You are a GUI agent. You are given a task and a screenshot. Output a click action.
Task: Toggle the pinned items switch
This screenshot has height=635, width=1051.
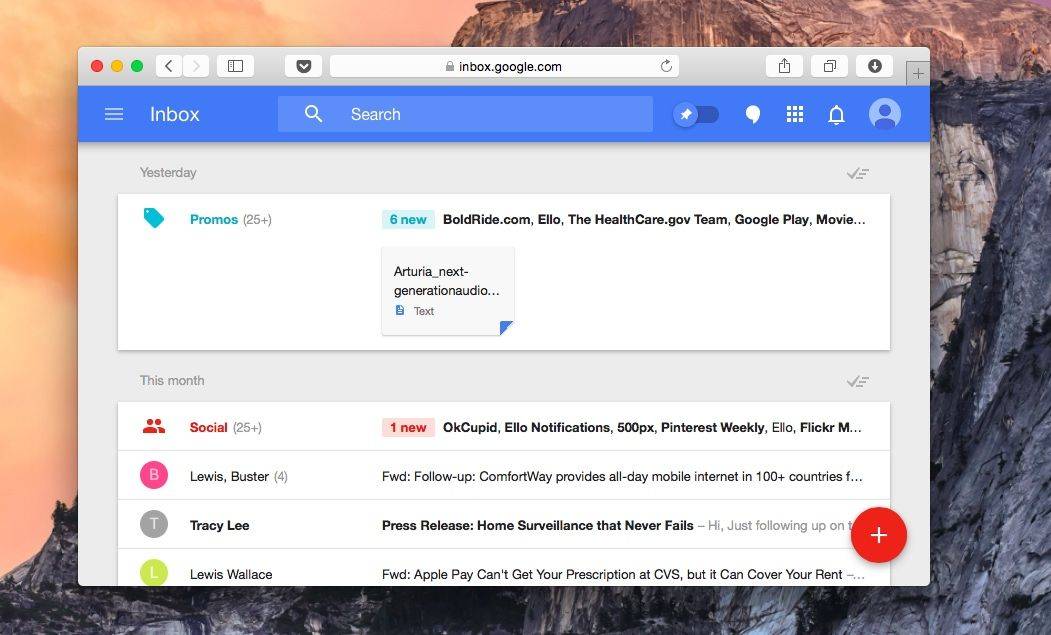coord(697,115)
